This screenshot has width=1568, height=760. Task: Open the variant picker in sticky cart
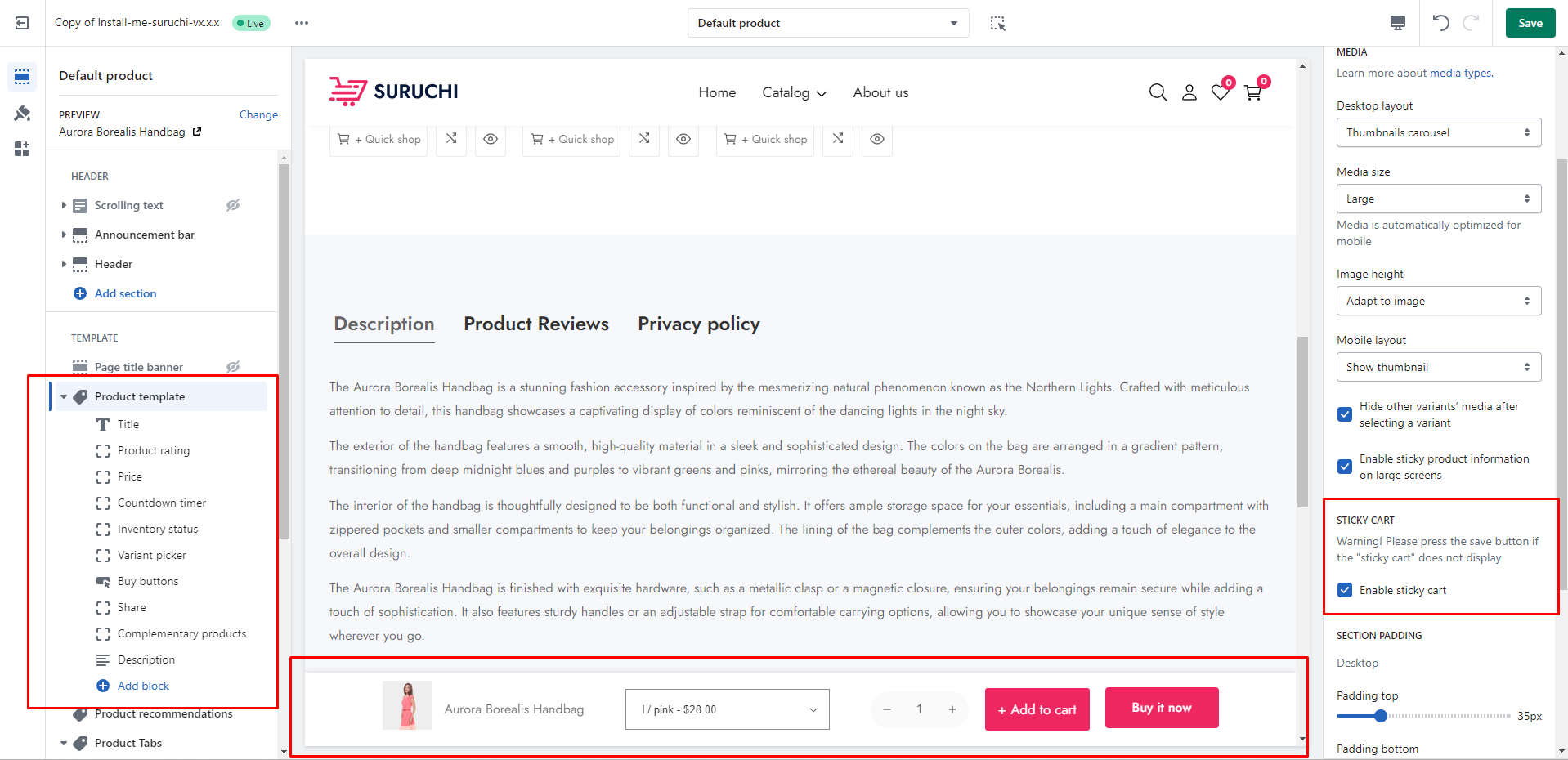(x=727, y=709)
